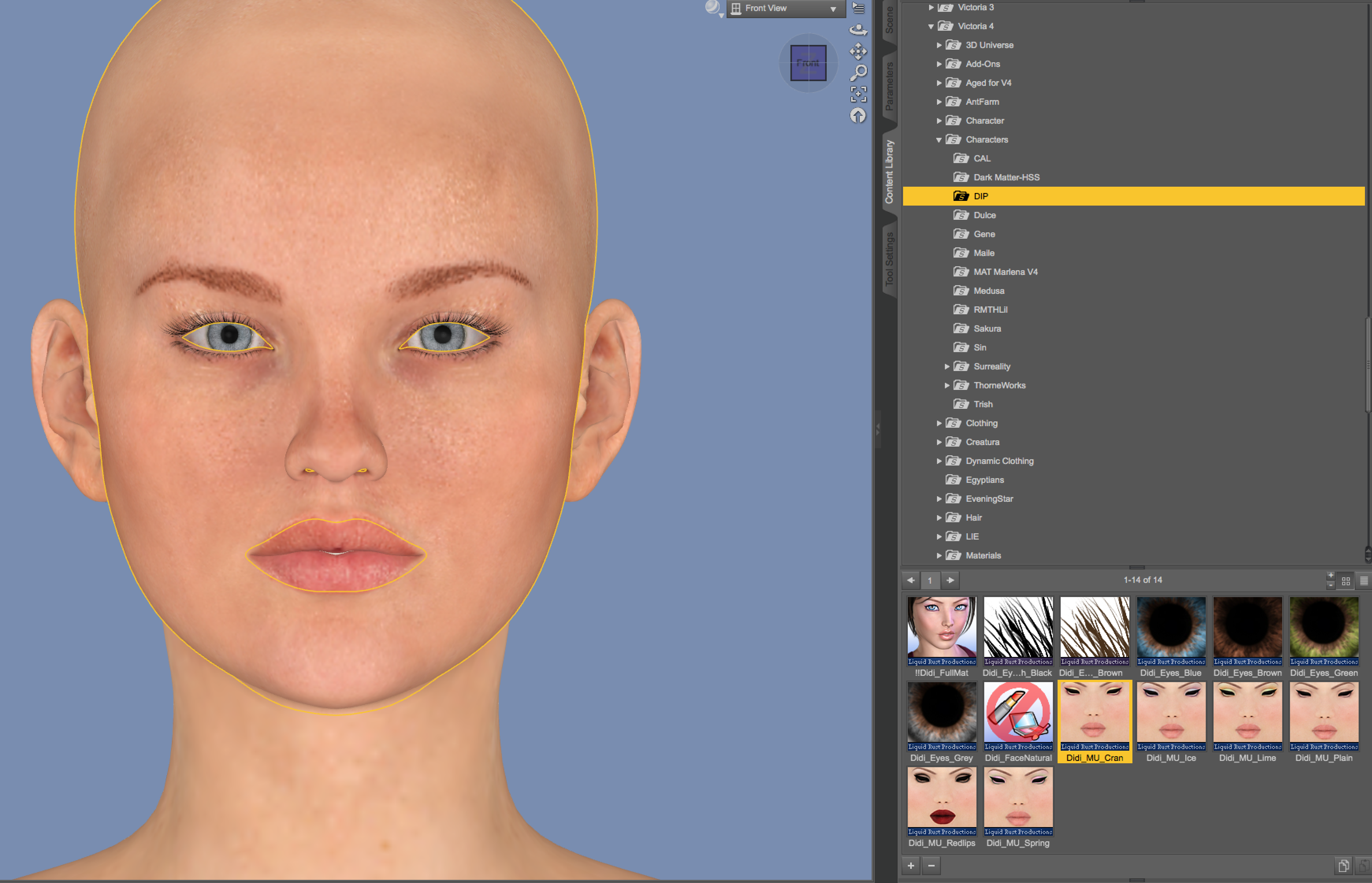Click the copy icon in content footer
Viewport: 1372px width, 883px height.
pyautogui.click(x=1343, y=866)
